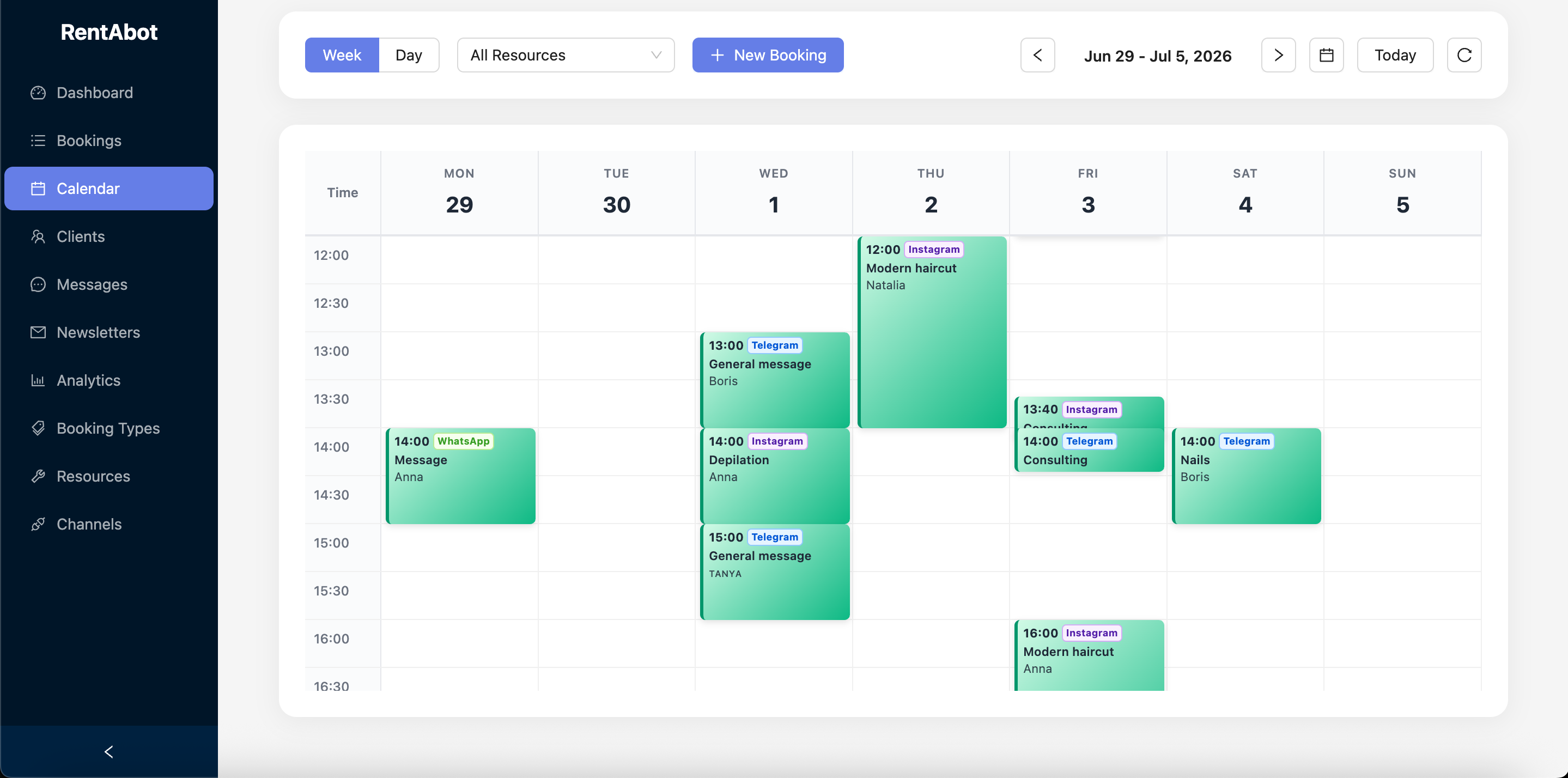Open Wednesday 15:00 General message TANYA booking
Viewport: 1568px width, 778px height.
[x=775, y=572]
